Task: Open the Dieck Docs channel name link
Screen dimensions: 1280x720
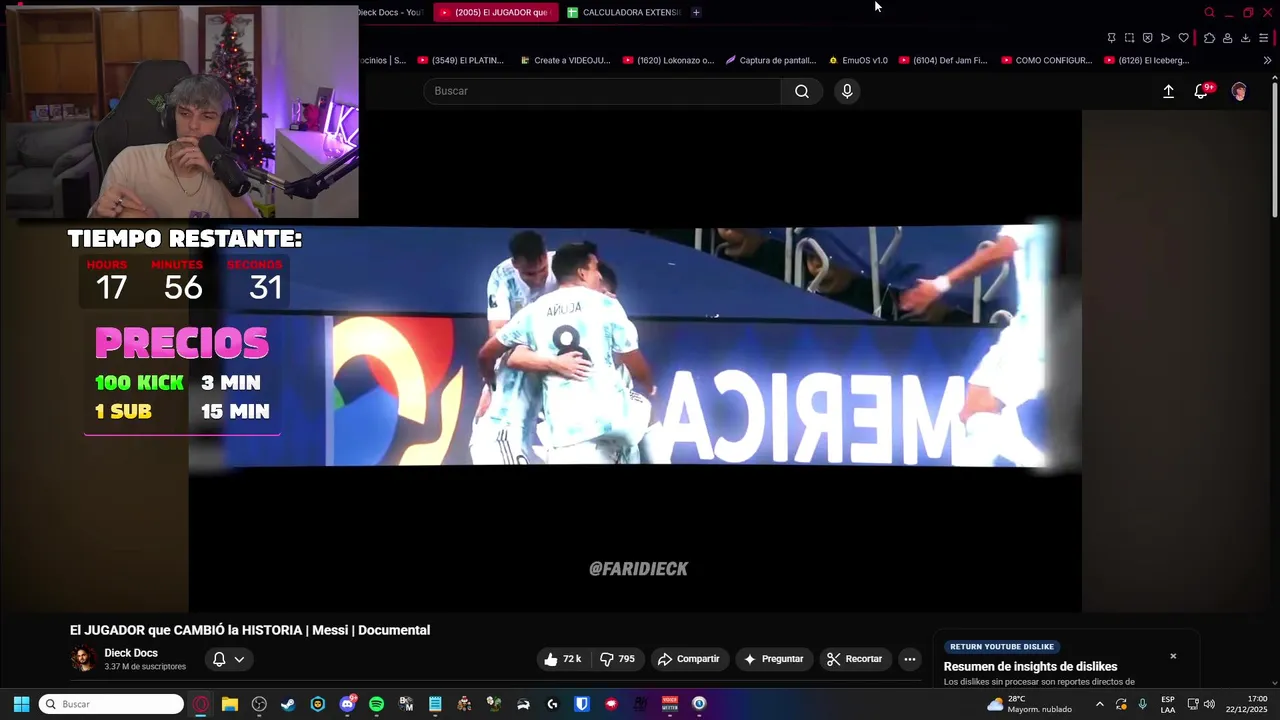Action: [131, 653]
